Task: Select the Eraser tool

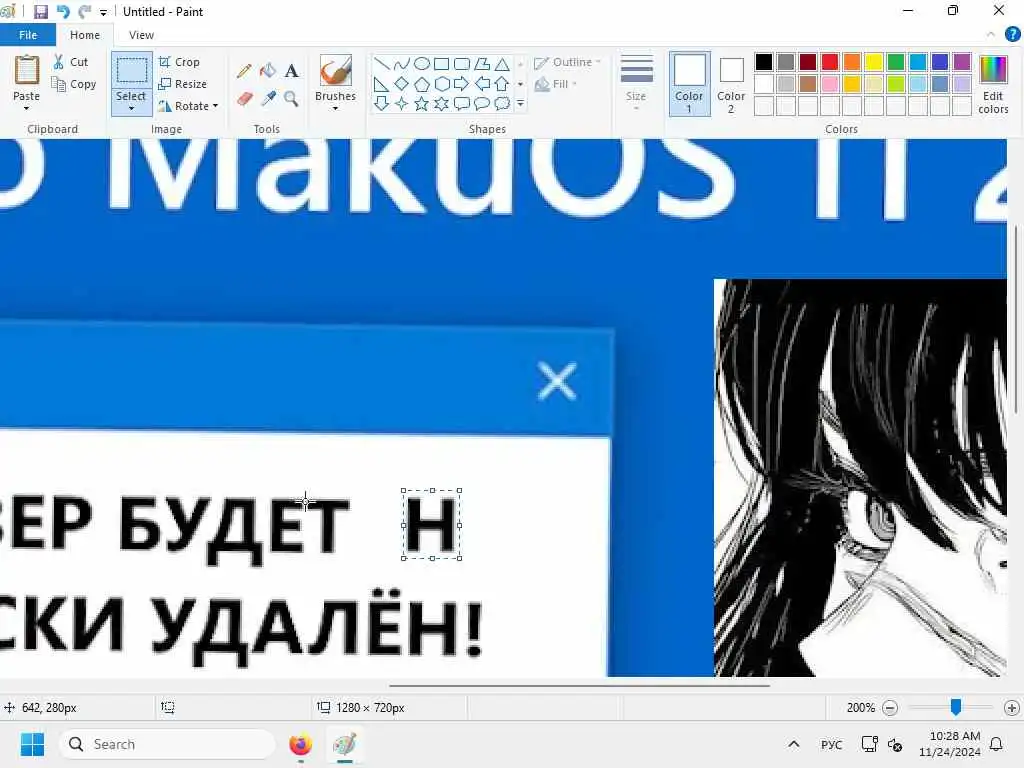Action: [245, 99]
